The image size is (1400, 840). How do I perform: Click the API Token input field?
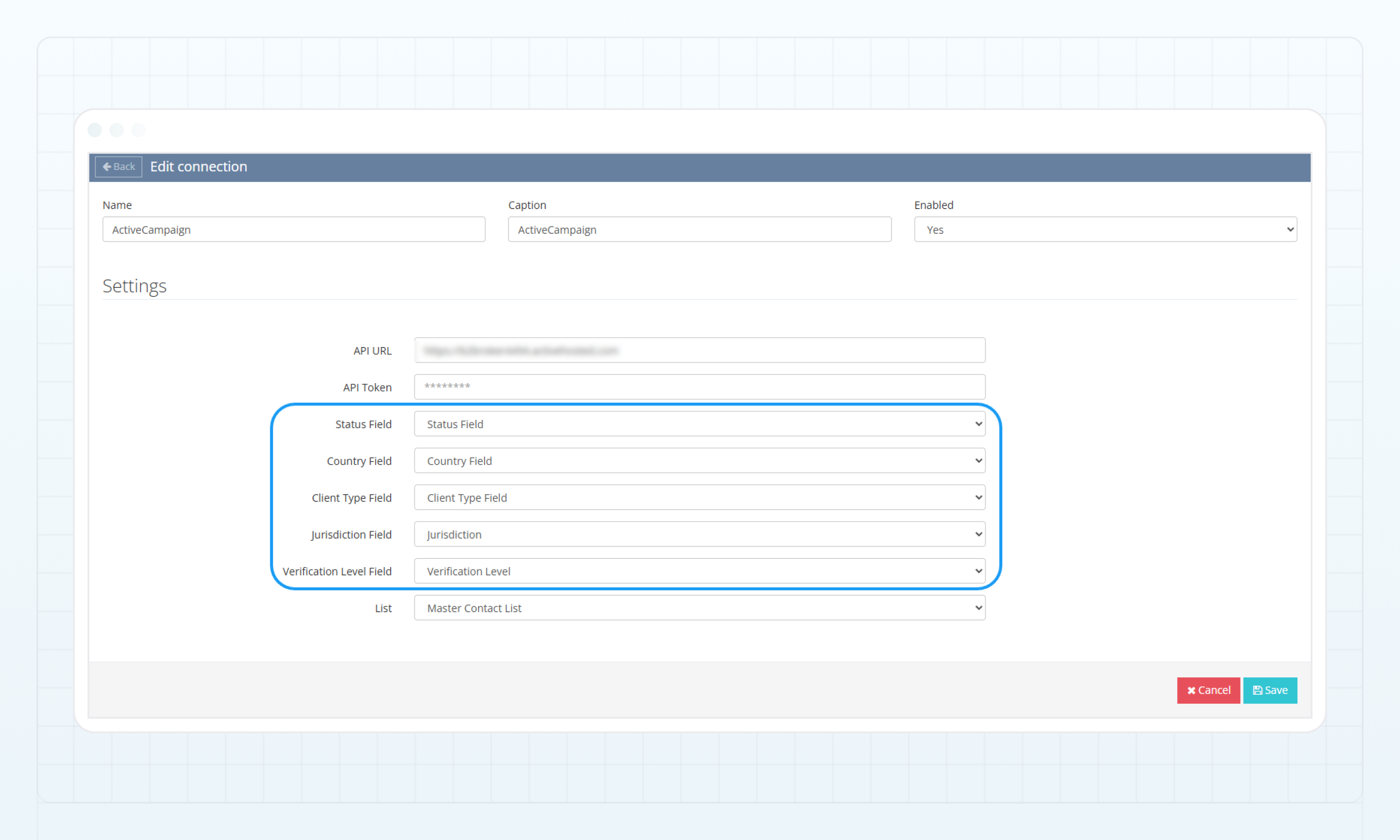[699, 387]
